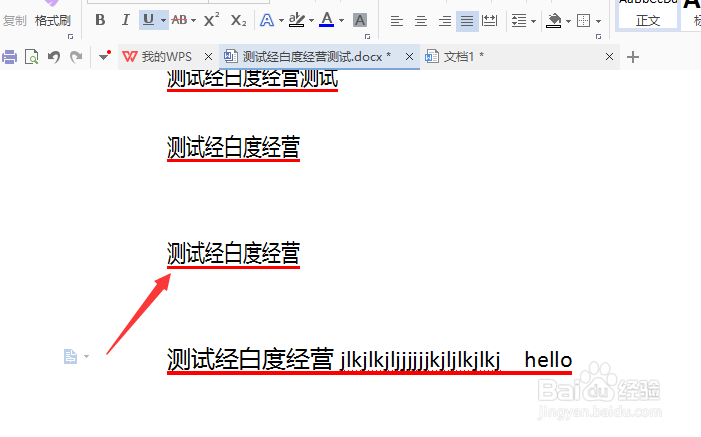
Task: Toggle italic formatting
Action: (x=126, y=20)
